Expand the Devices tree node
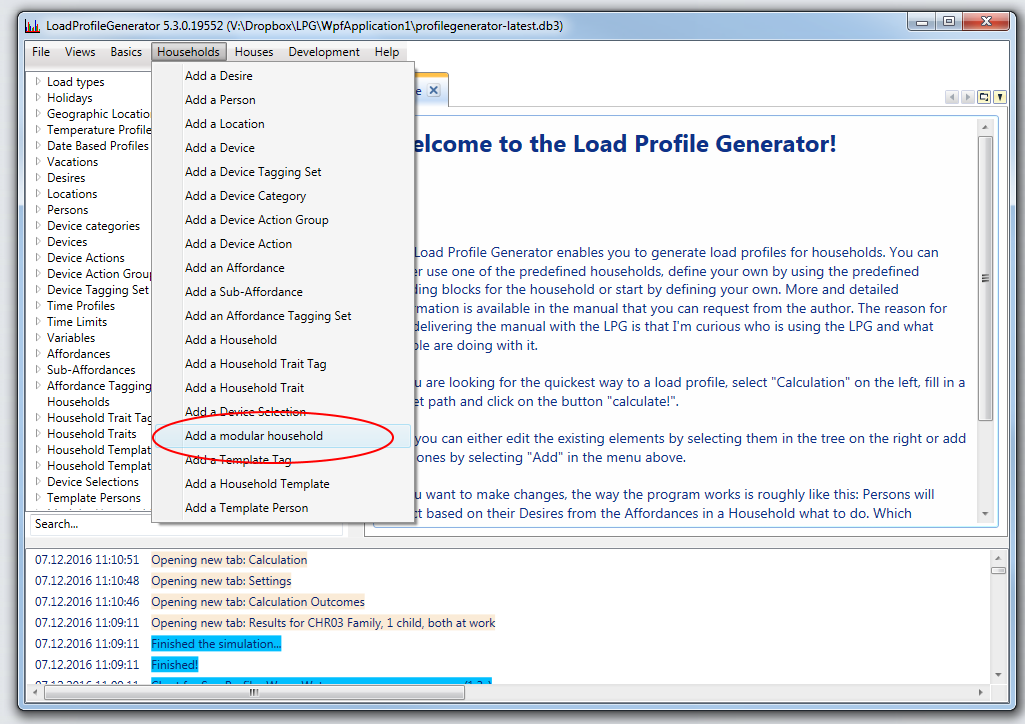 (x=38, y=242)
